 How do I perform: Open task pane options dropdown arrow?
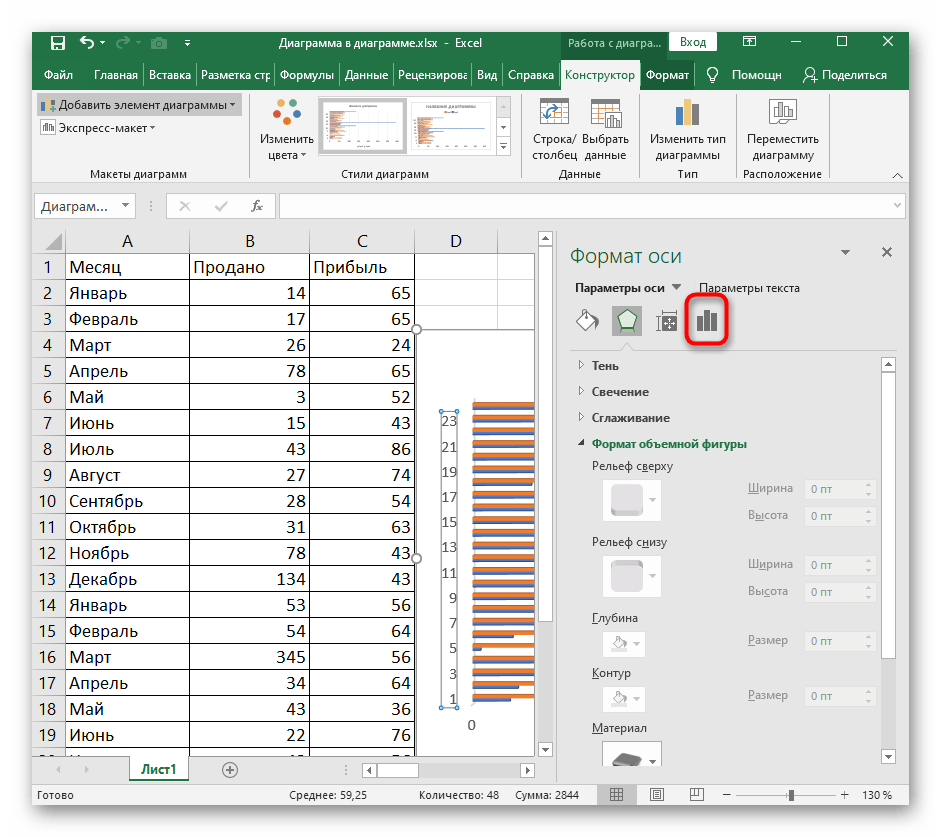pyautogui.click(x=846, y=253)
